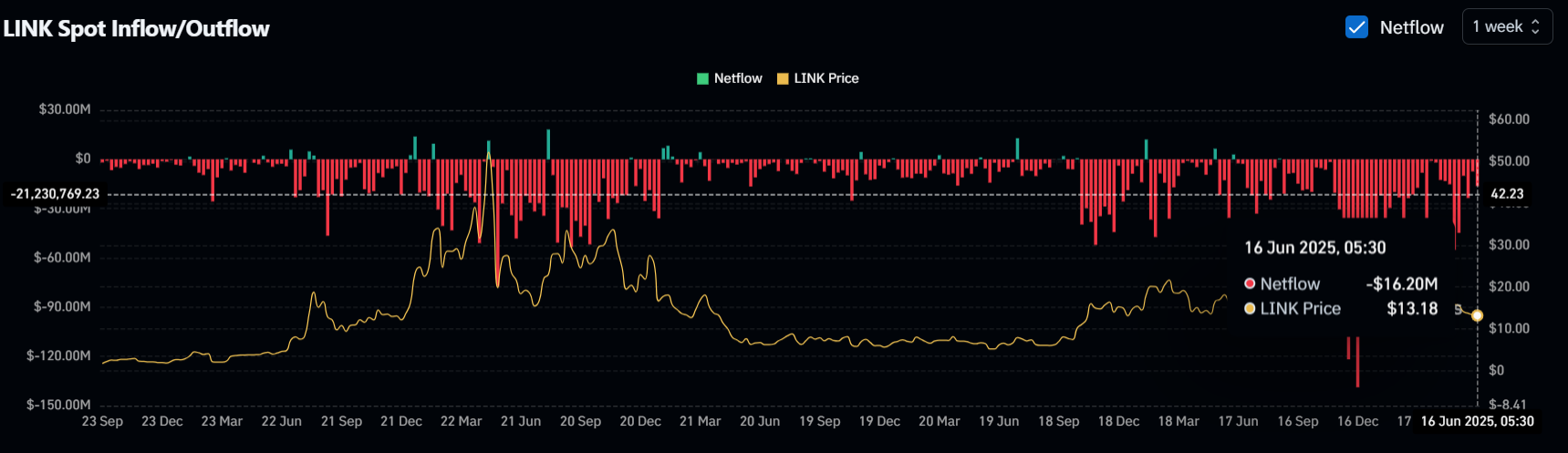This screenshot has width=1568, height=453.
Task: Click the 19 Jun x-axis label
Action: tap(999, 421)
